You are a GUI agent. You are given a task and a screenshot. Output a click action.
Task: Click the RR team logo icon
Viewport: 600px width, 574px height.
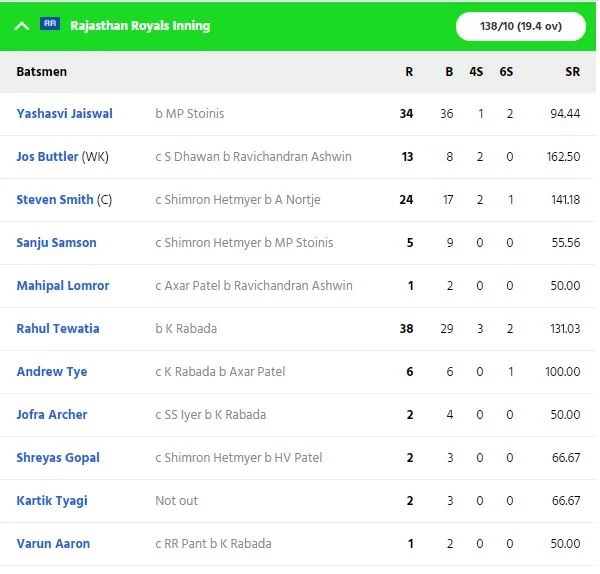point(50,24)
